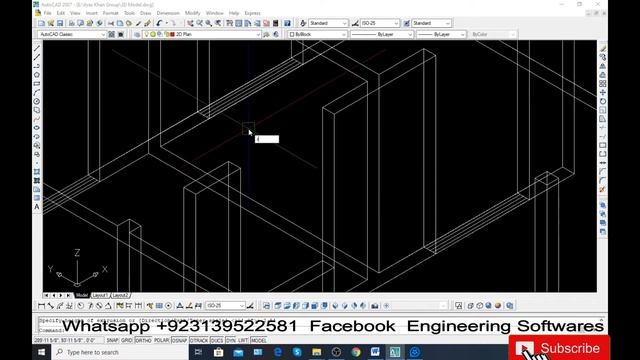Open the text style Standard dropdown
Viewport: 640px width, 360px height.
click(x=328, y=23)
